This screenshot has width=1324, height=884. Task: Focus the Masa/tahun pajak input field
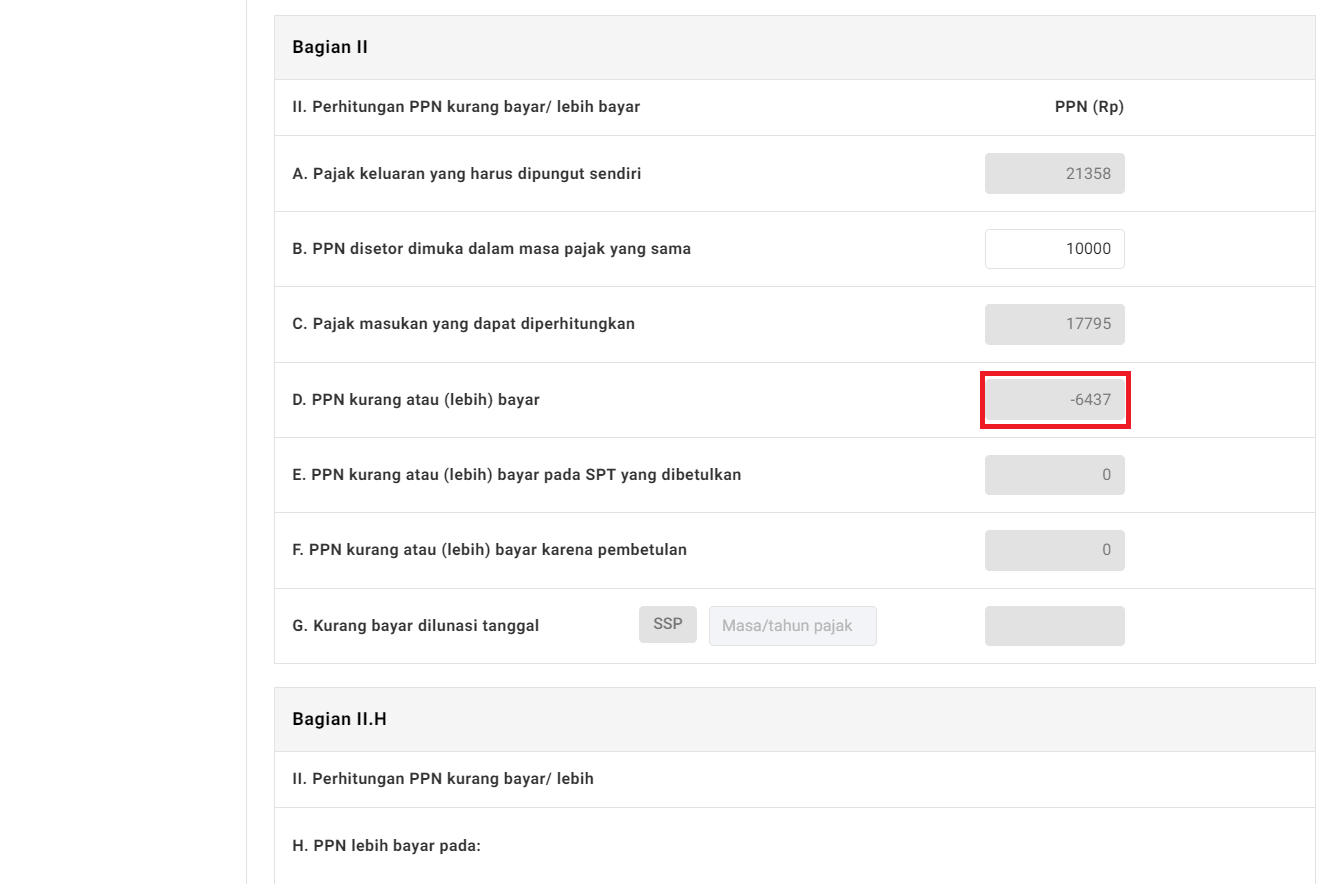coord(792,626)
